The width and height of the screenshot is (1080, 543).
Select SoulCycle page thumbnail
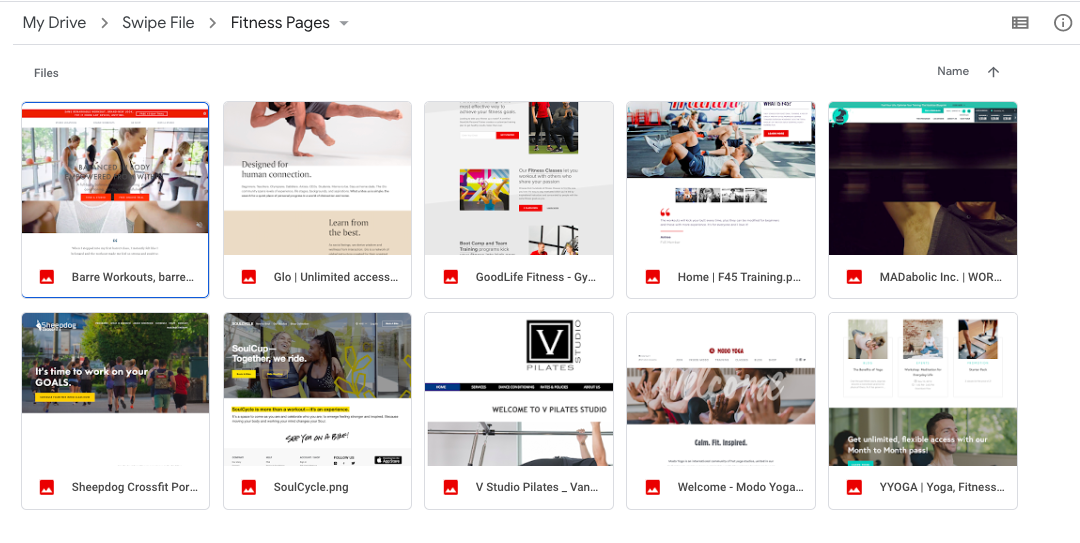[318, 389]
